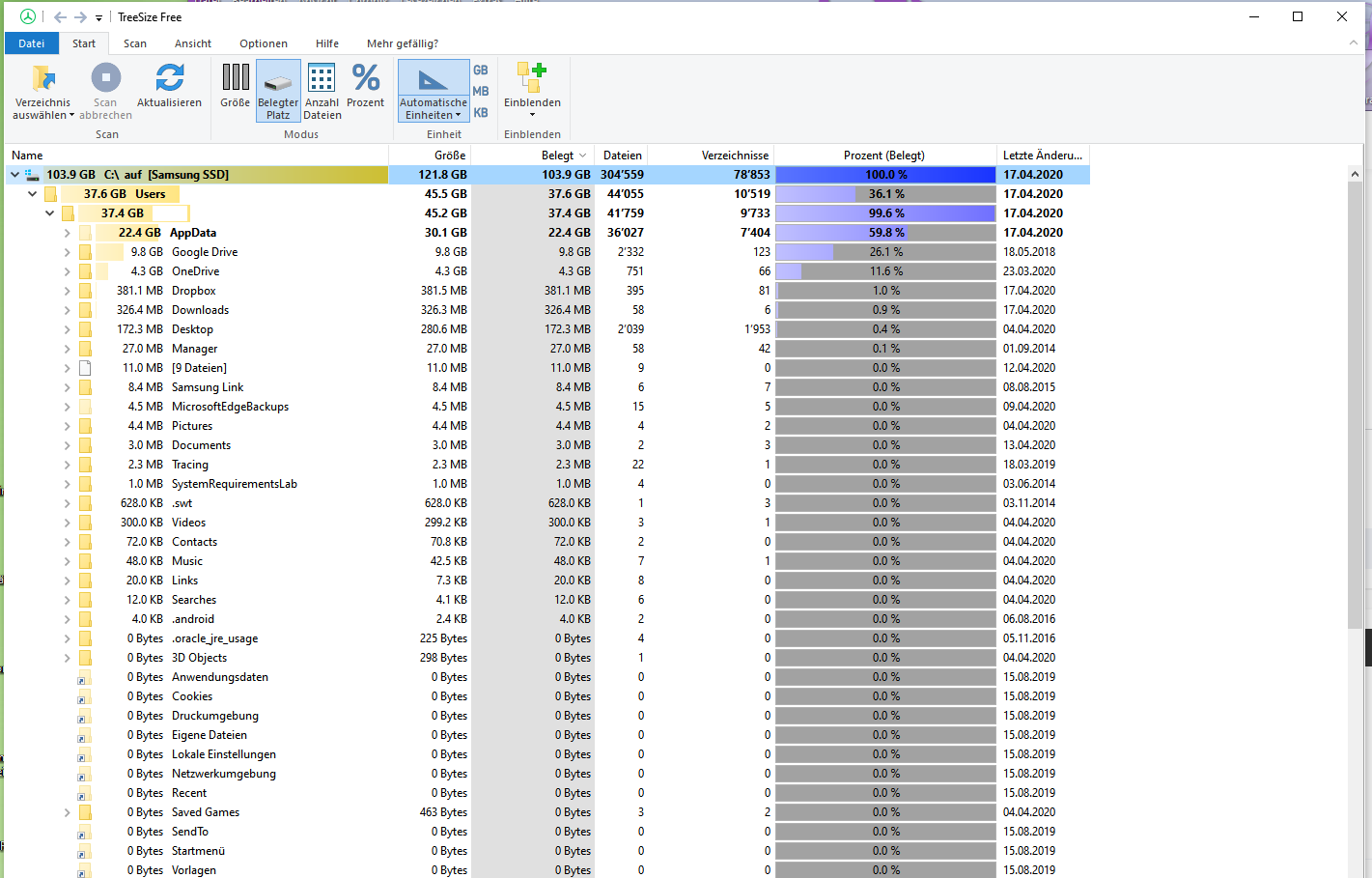Set unit to KB

(x=481, y=112)
